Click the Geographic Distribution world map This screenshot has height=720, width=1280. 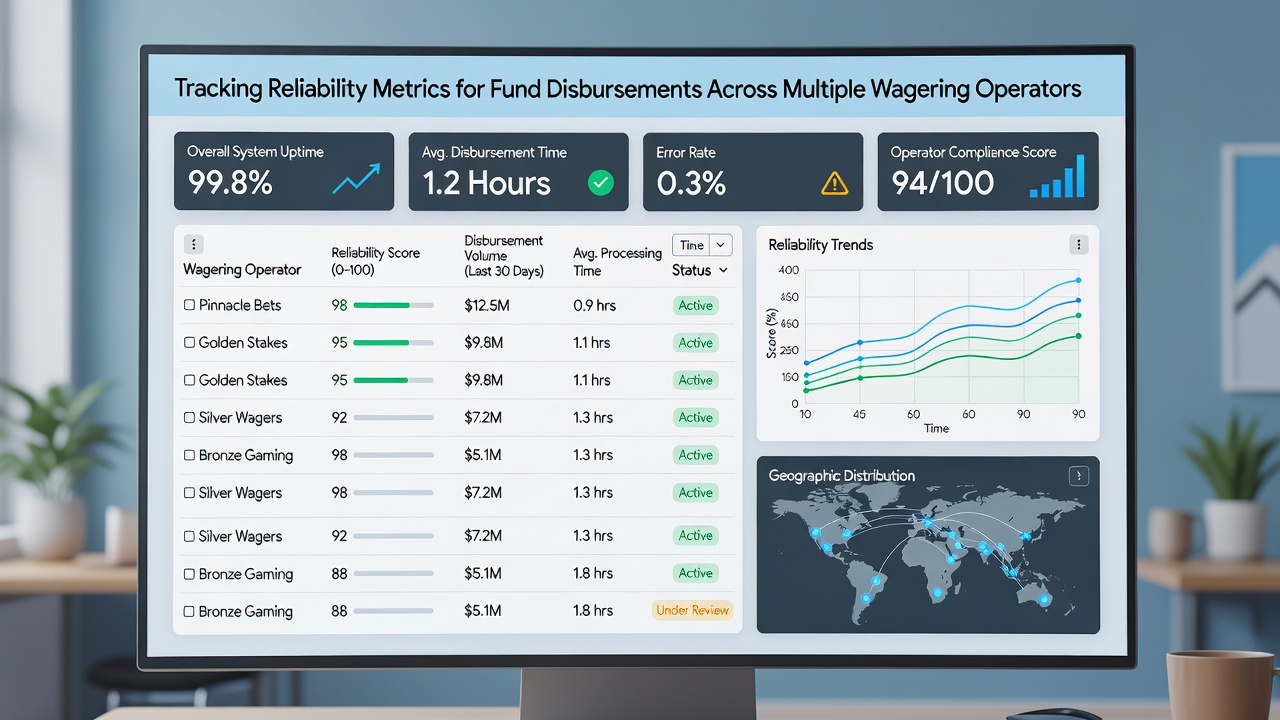click(926, 554)
